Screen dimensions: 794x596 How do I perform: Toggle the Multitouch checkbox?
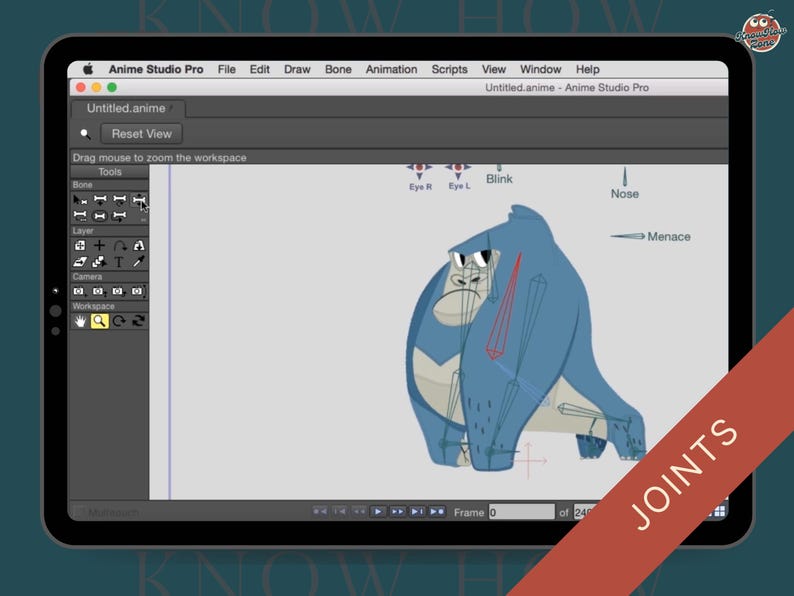(78, 512)
